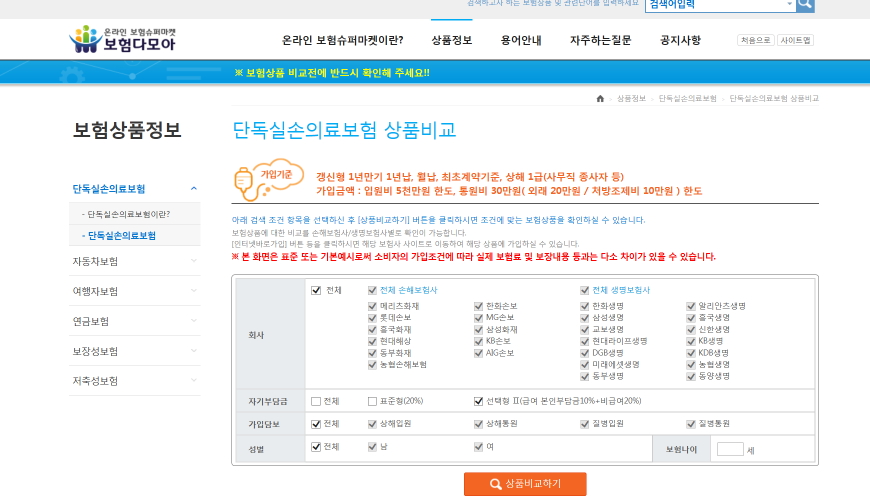This screenshot has width=870, height=498.
Task: Expand the 연금보험 sidebar menu
Action: [193, 321]
